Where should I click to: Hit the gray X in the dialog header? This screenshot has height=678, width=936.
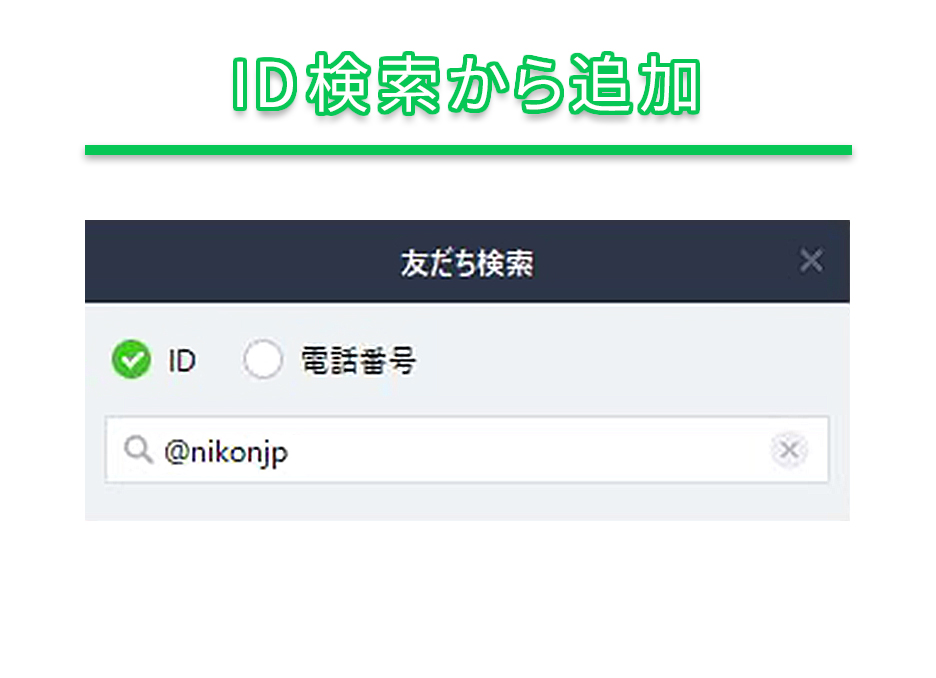(811, 261)
